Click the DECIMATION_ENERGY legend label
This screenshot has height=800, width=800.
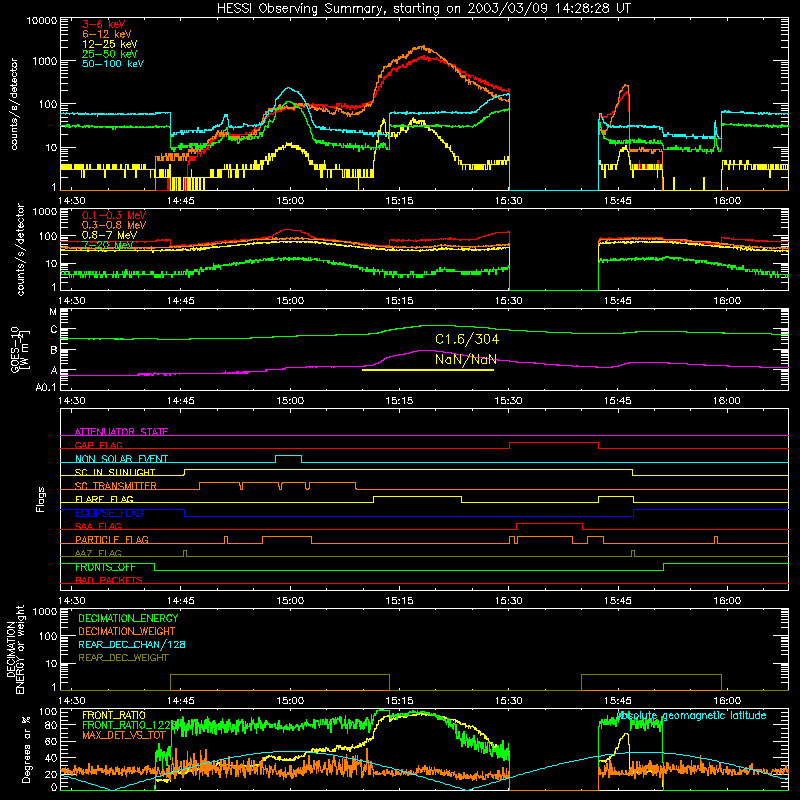[x=128, y=618]
